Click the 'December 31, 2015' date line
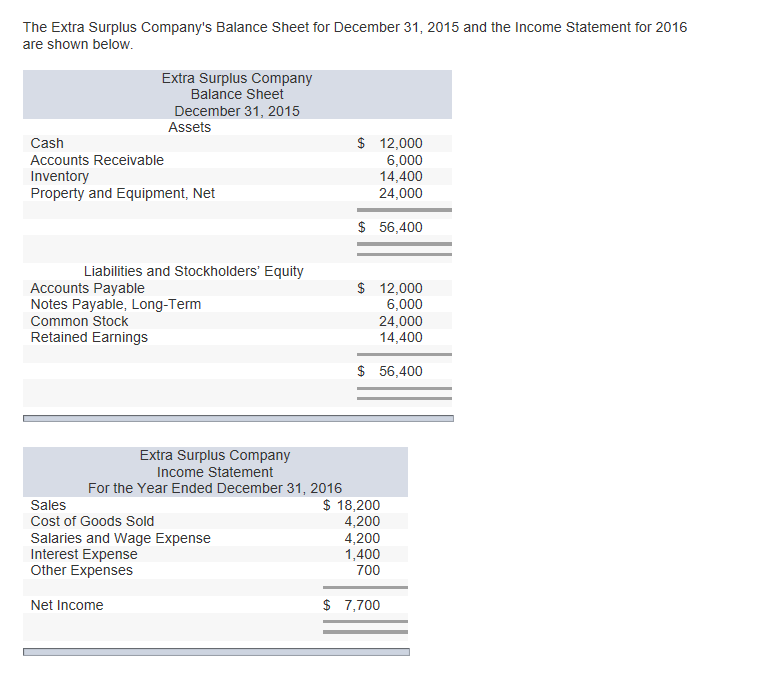Viewport: 767px width, 674px height. [x=237, y=111]
